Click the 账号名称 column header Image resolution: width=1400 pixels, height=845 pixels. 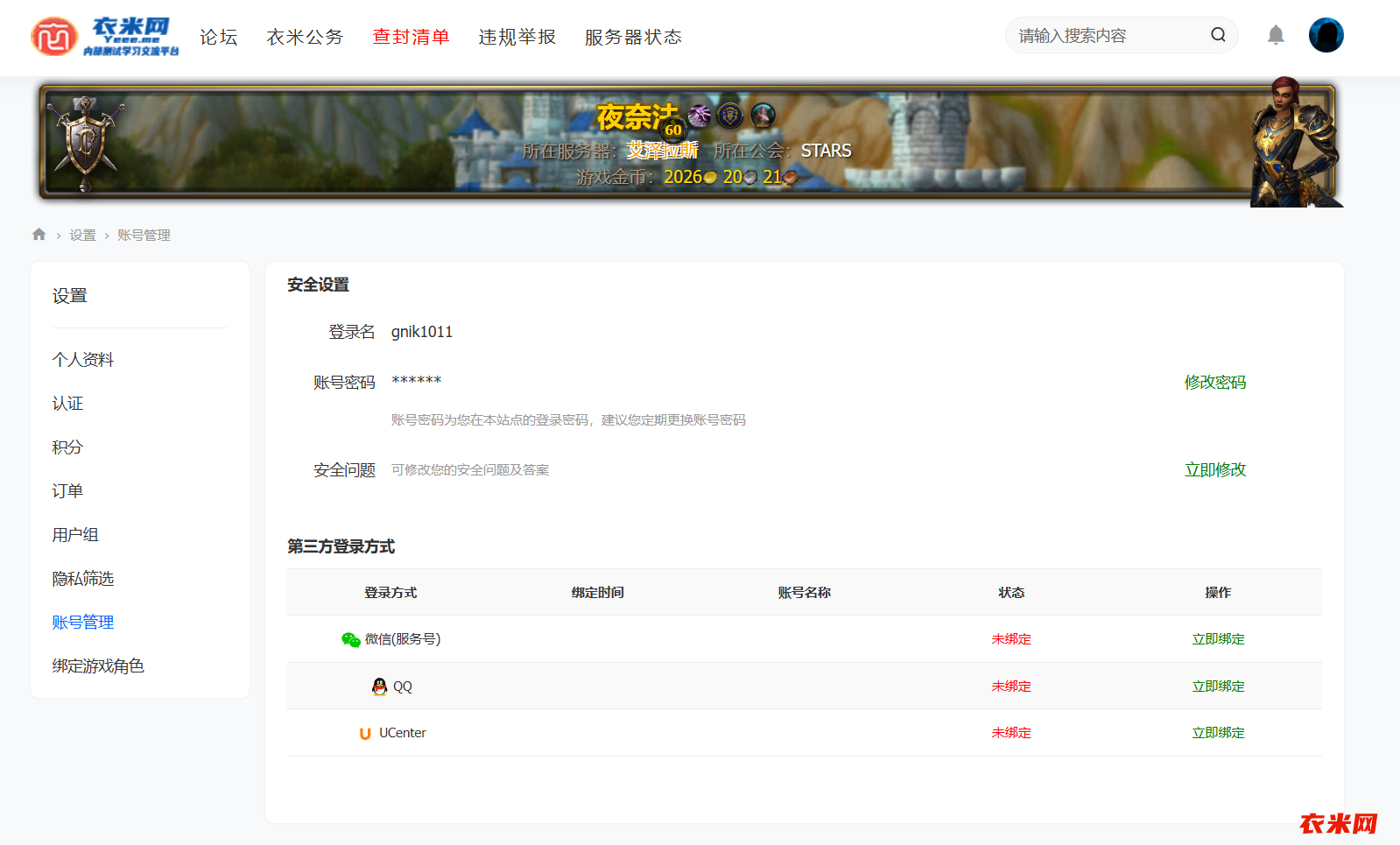pyautogui.click(x=805, y=593)
